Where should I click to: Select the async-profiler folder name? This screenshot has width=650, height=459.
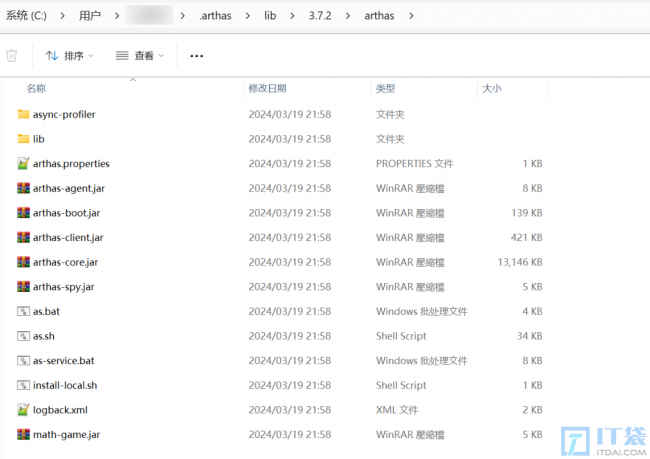coord(64,114)
